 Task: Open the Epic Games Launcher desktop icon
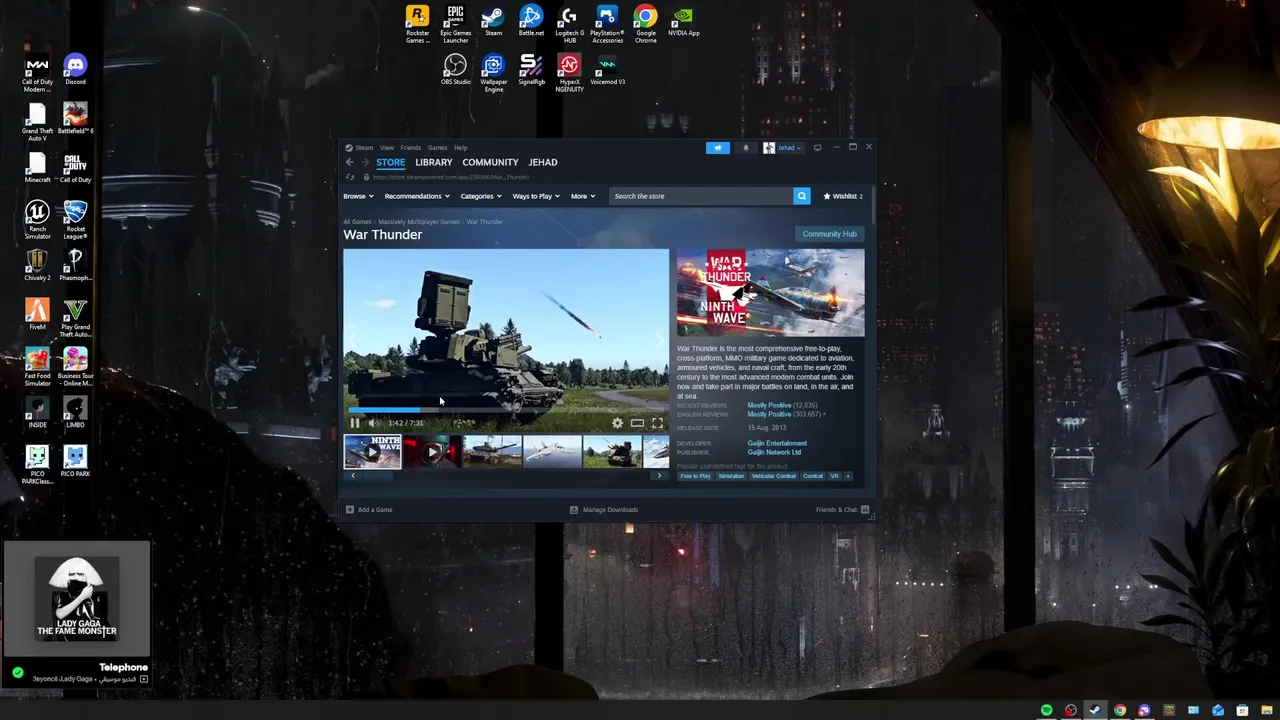click(x=455, y=24)
